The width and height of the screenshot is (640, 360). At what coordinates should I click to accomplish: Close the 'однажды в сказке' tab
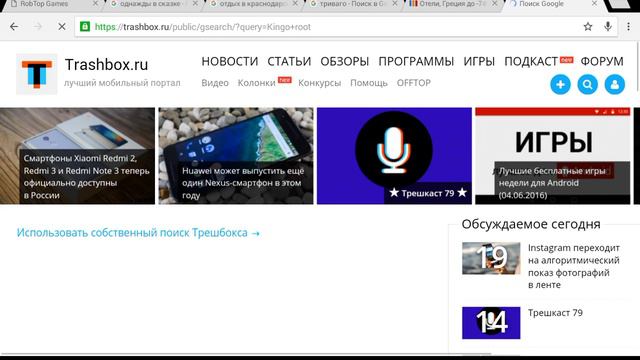195,4
